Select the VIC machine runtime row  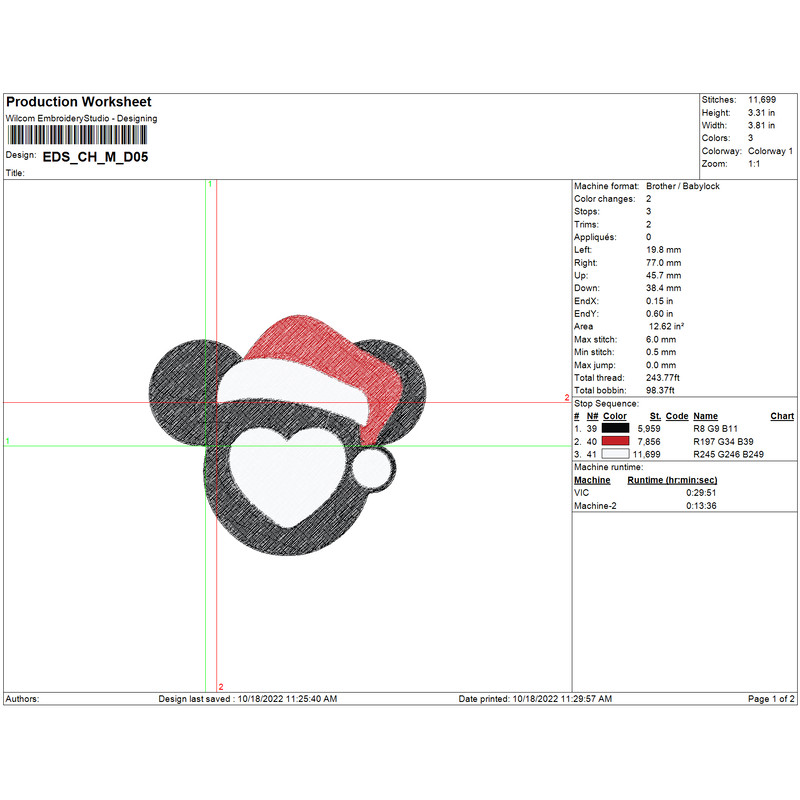pyautogui.click(x=640, y=493)
